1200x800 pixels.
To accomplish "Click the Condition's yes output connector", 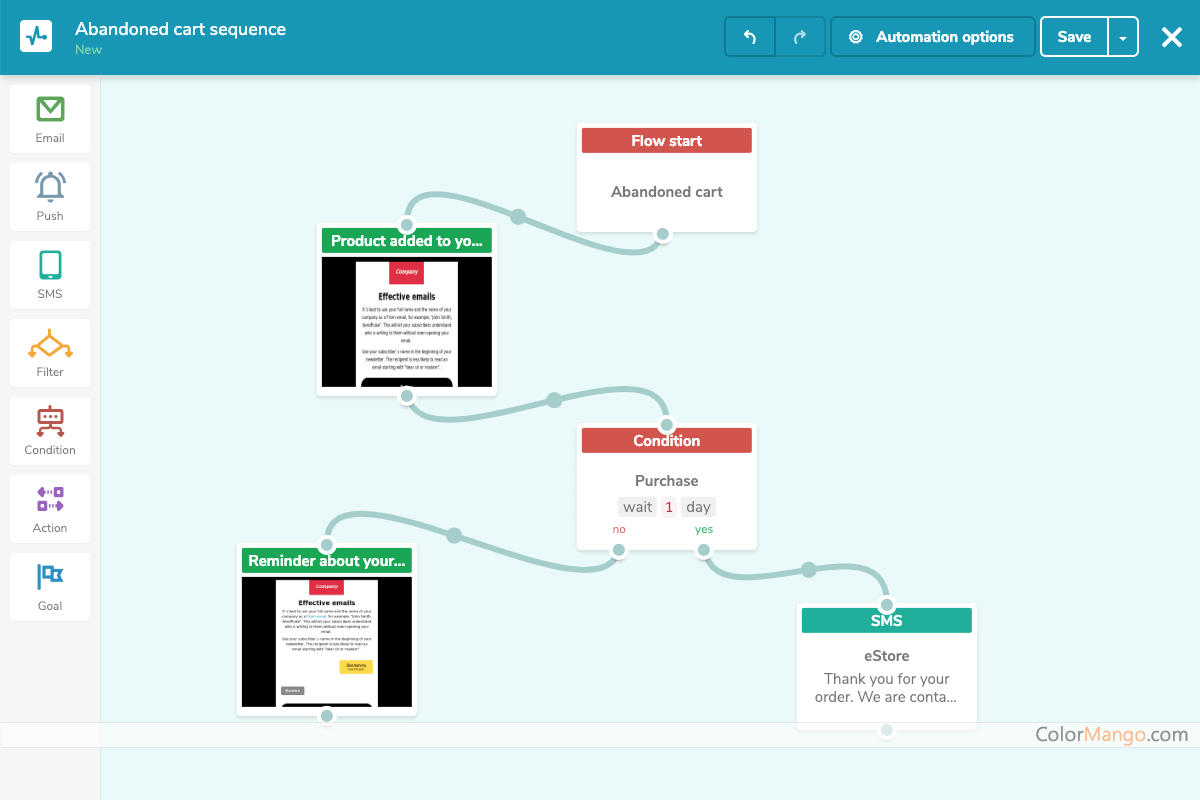I will (x=704, y=550).
